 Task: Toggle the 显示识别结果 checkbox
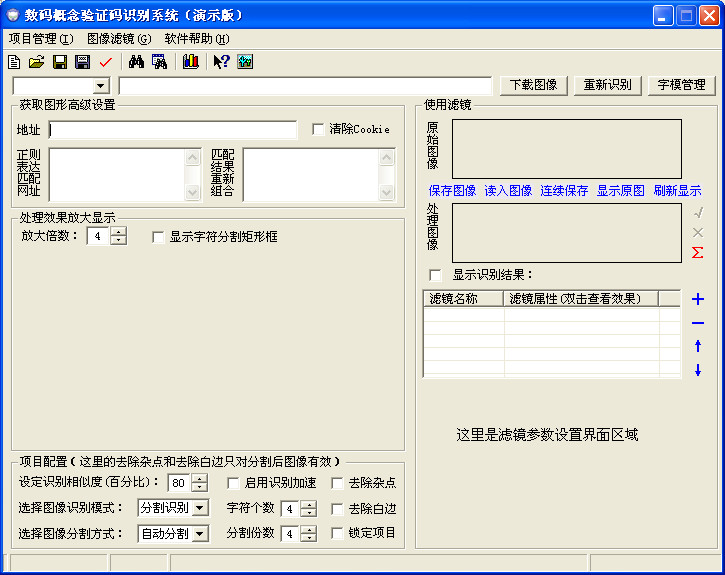435,275
